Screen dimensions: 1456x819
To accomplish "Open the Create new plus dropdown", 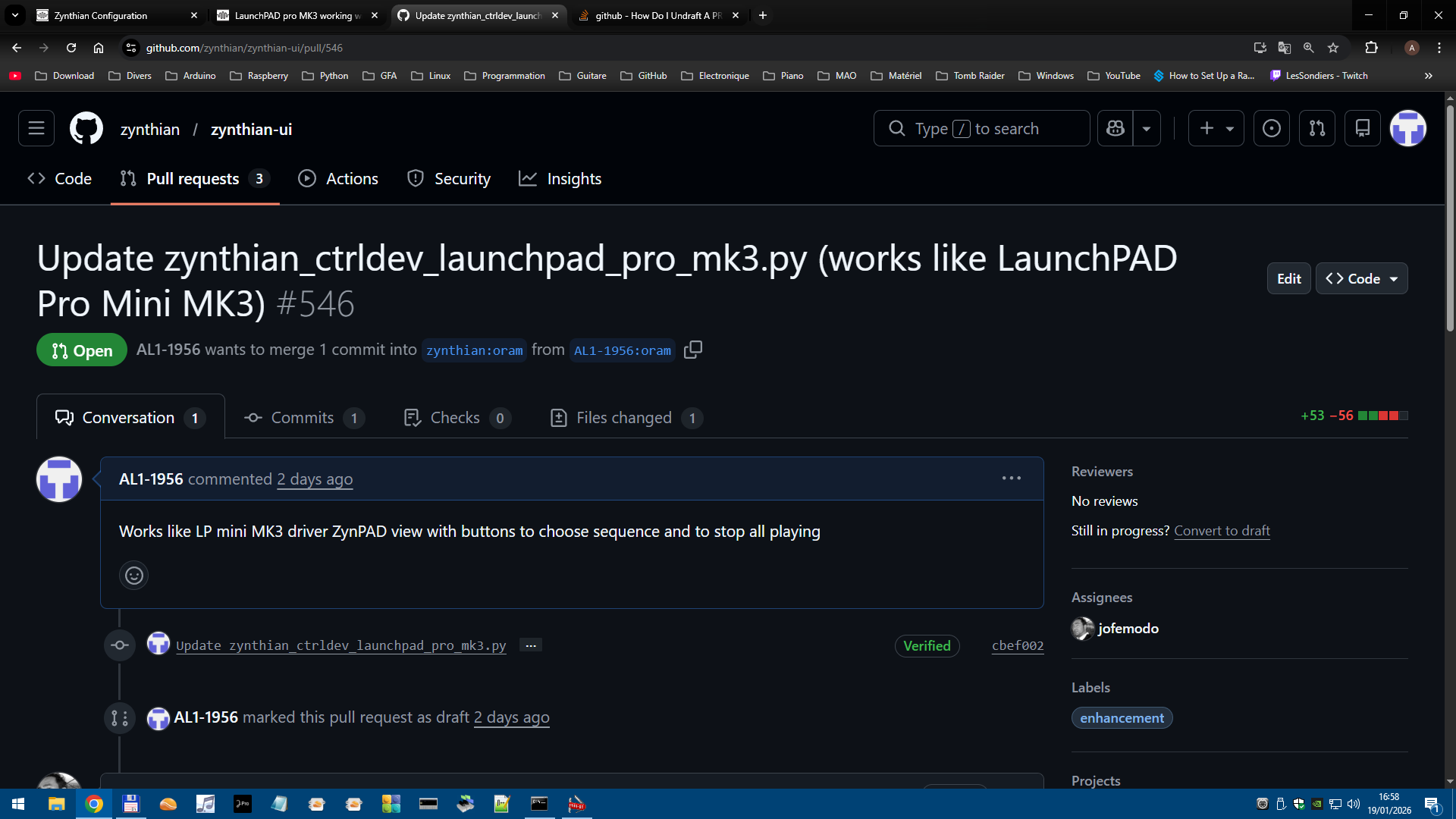I will coord(1216,129).
